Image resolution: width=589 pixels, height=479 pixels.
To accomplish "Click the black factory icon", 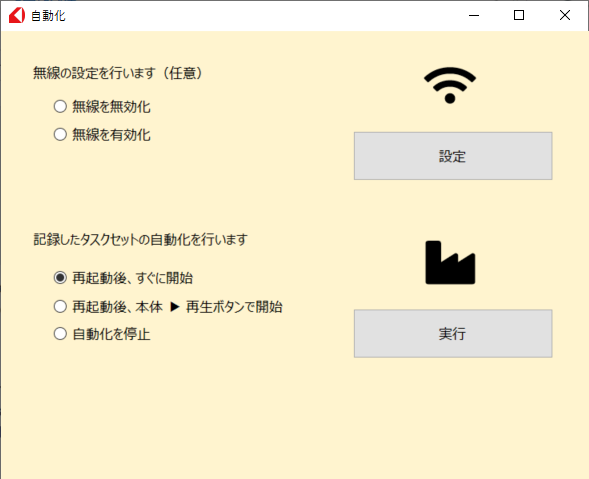I will click(450, 262).
